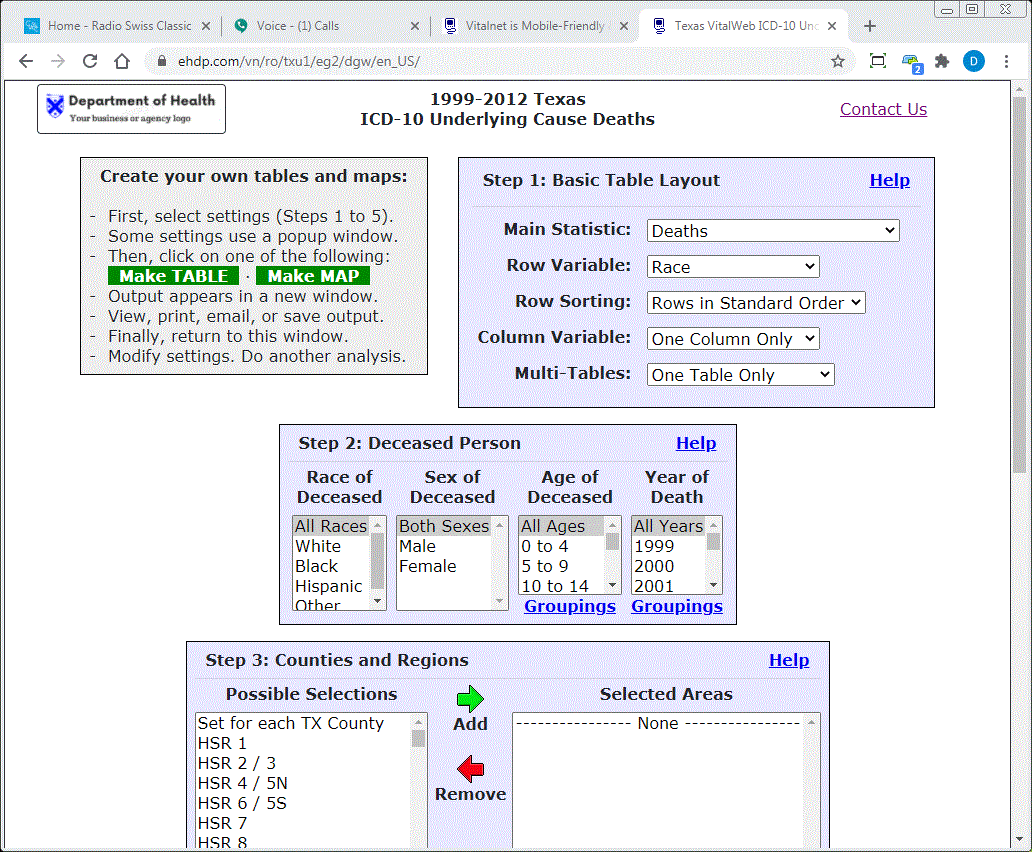Open the Column Variable dropdown
The image size is (1032, 852).
coord(732,338)
